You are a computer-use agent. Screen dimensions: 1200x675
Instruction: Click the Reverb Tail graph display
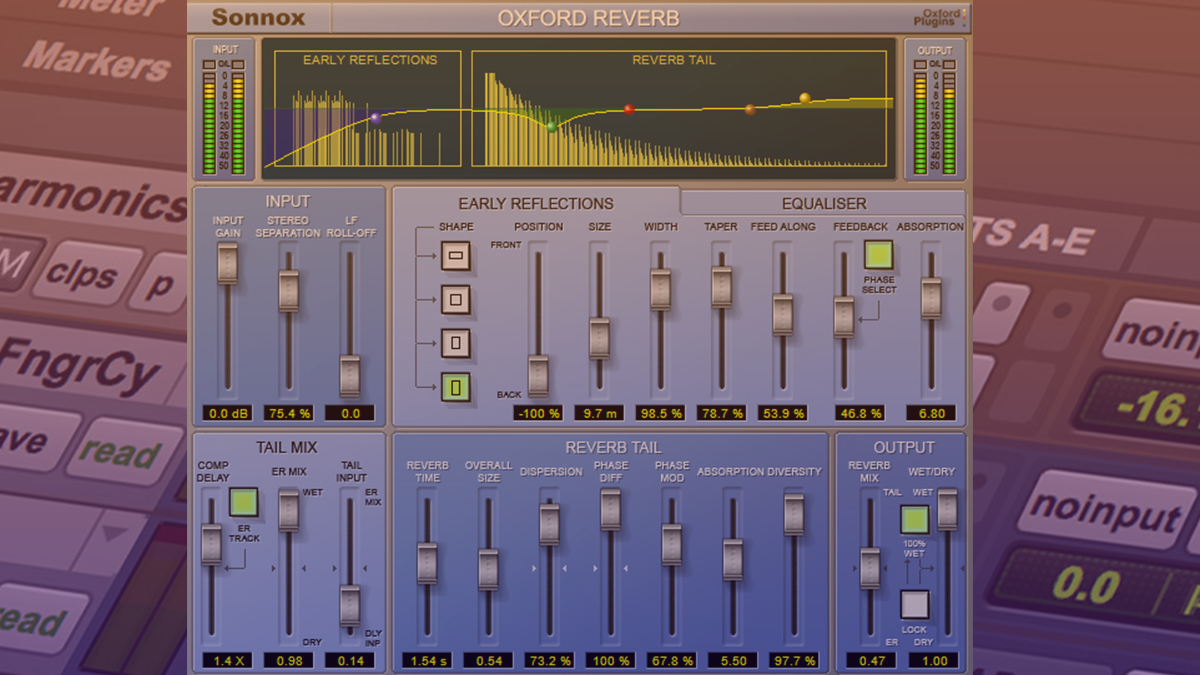(x=679, y=108)
